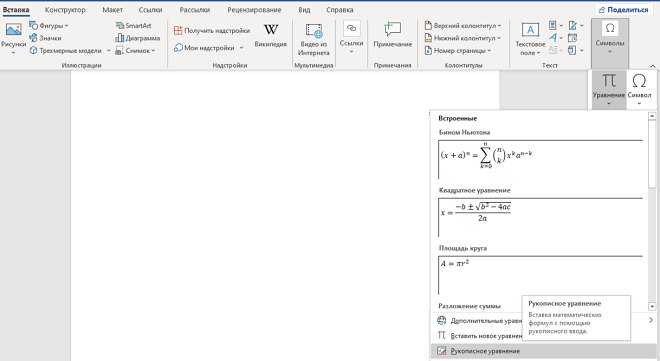Expand the Quick Parts dropdown arrow
Image resolution: width=660 pixels, height=361 pixels.
pyautogui.click(x=561, y=26)
